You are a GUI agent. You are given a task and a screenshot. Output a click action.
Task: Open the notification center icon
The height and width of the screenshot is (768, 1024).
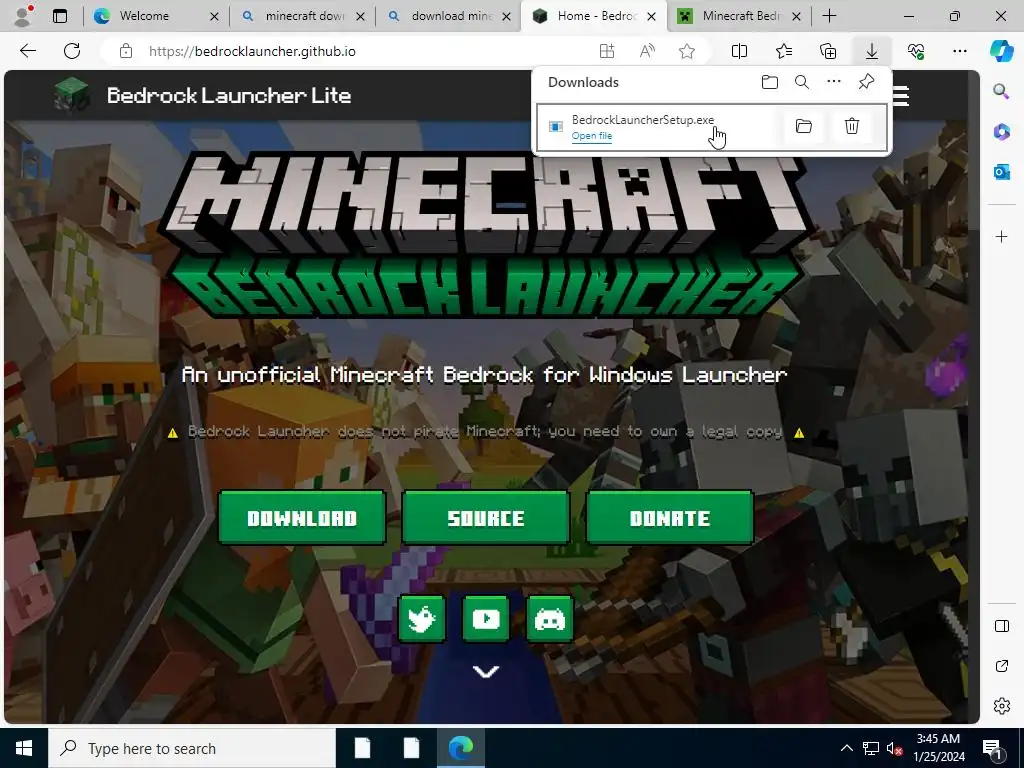coord(992,748)
